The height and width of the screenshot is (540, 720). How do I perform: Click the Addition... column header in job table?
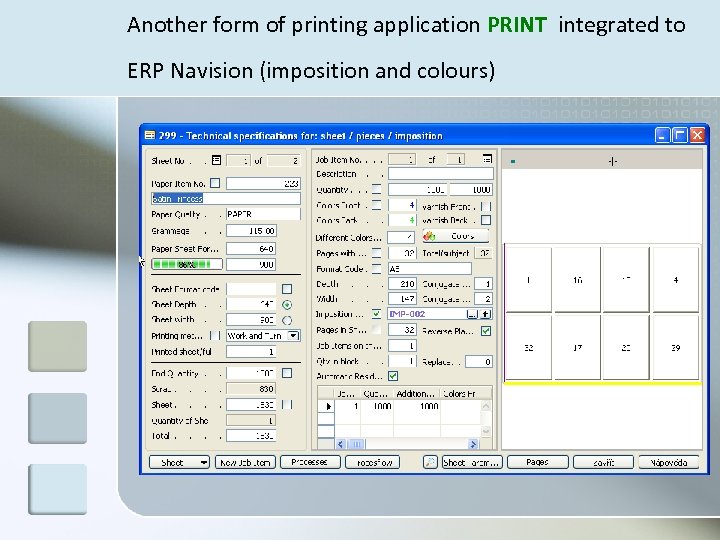[x=416, y=394]
